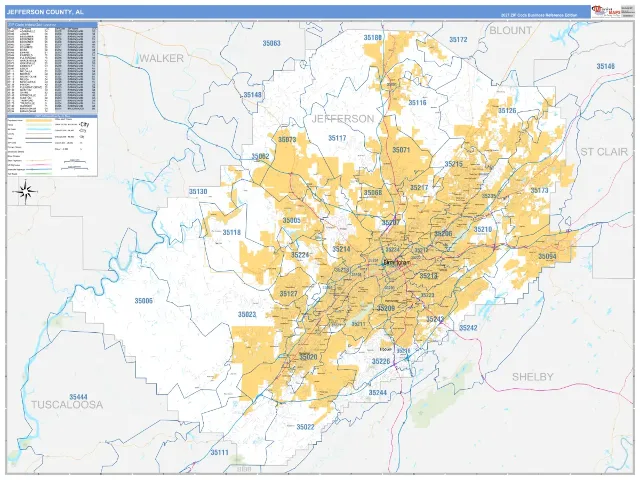Select the BLOUNT county label
This screenshot has height=480, width=640.
pos(511,31)
